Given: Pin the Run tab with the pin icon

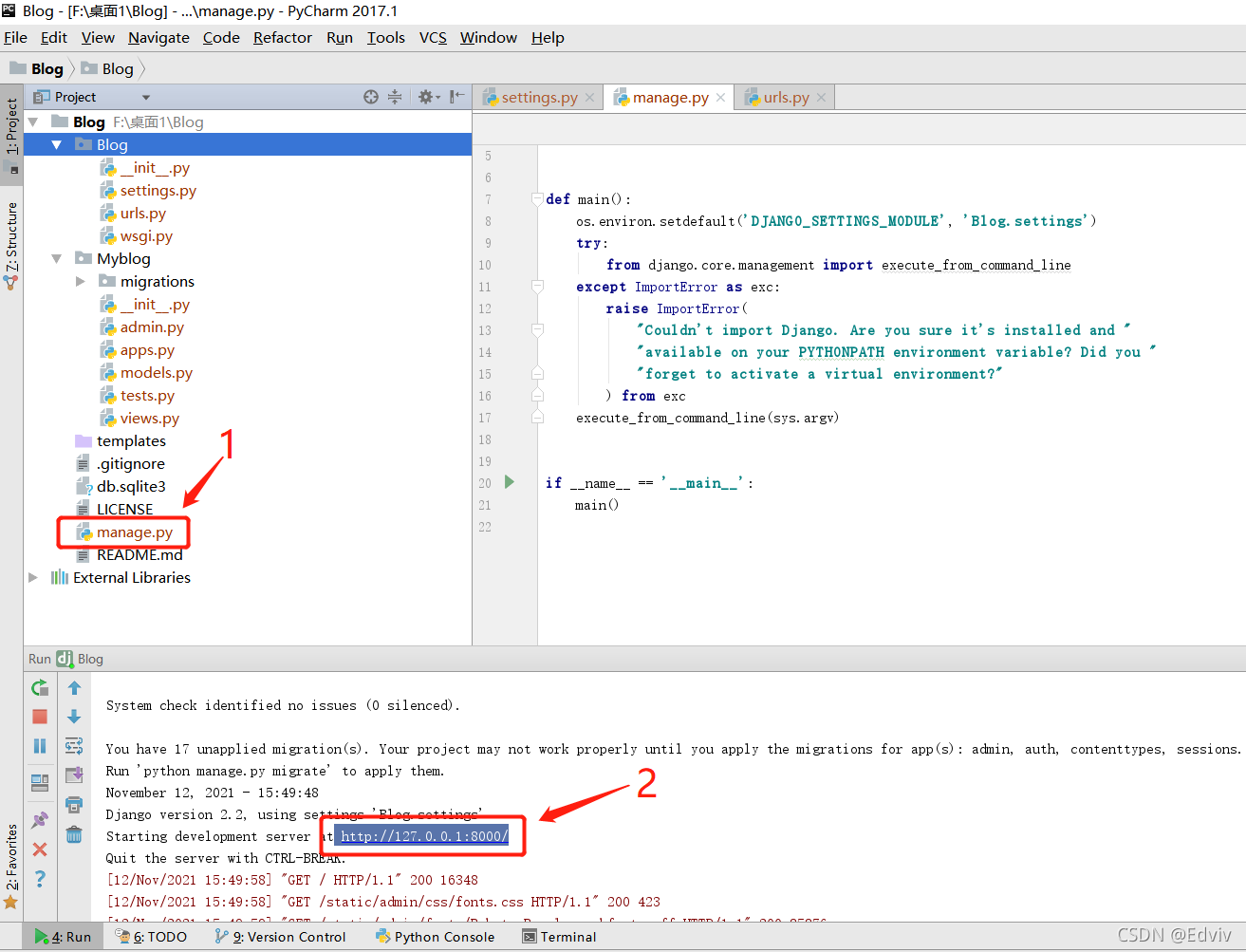Looking at the screenshot, I should [40, 820].
